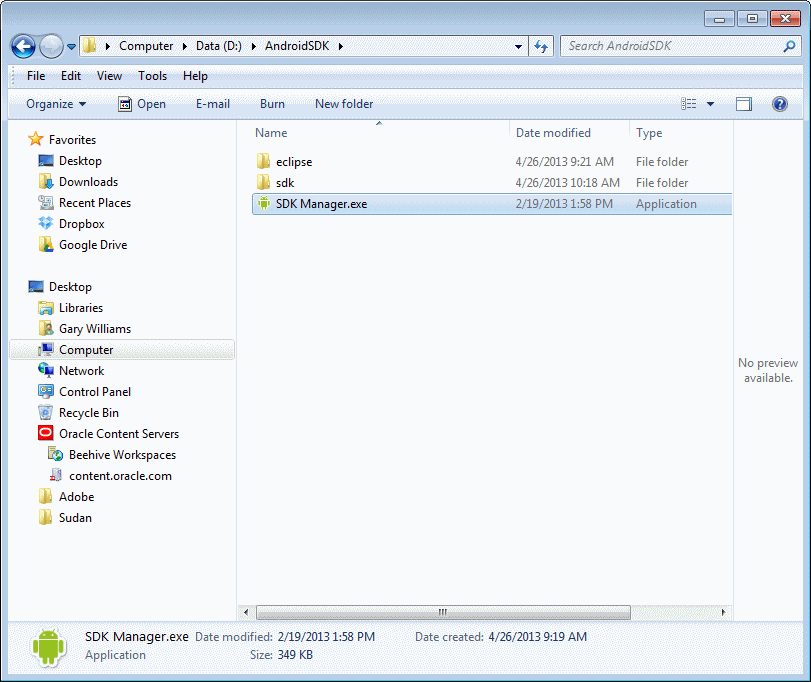Click the Downloads folder icon
Image resolution: width=811 pixels, height=682 pixels.
coord(46,181)
